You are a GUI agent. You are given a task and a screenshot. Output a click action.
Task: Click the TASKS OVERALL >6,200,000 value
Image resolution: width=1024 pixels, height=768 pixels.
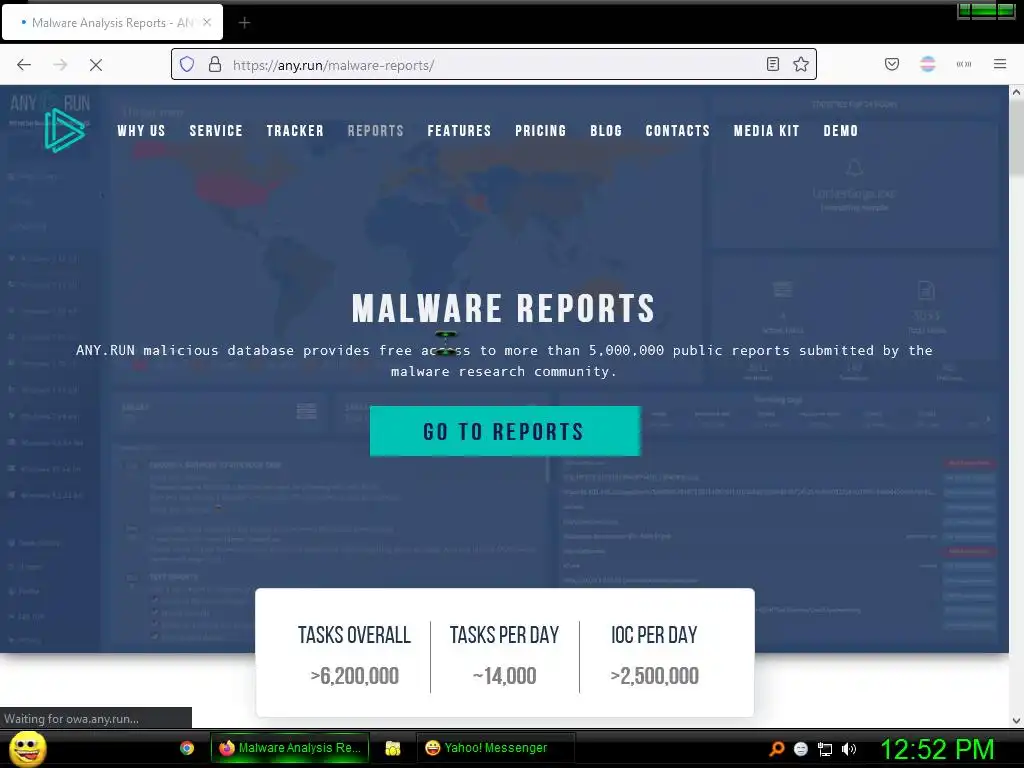tap(355, 676)
